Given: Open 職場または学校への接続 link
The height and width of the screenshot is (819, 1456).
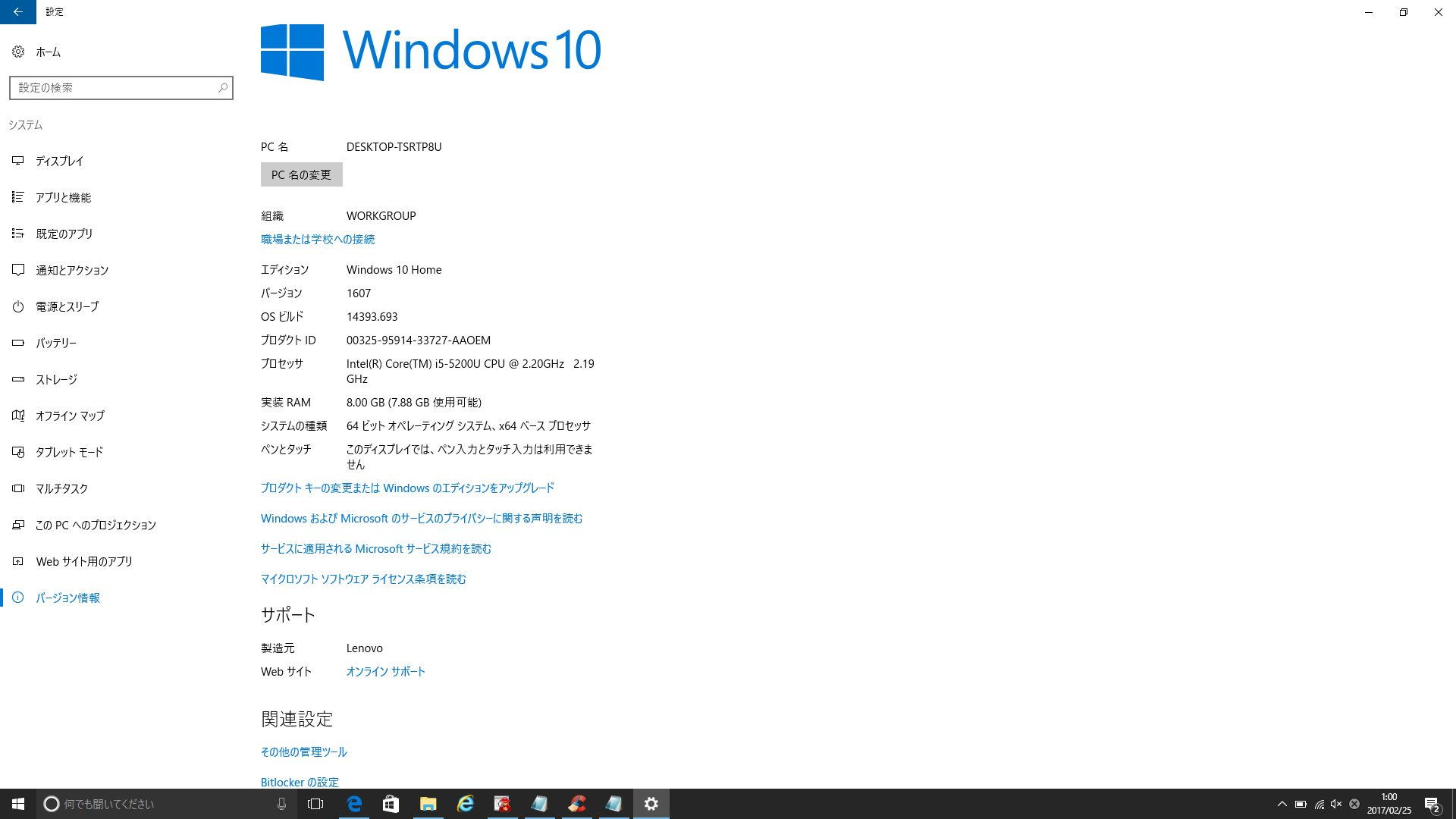Looking at the screenshot, I should pos(317,239).
